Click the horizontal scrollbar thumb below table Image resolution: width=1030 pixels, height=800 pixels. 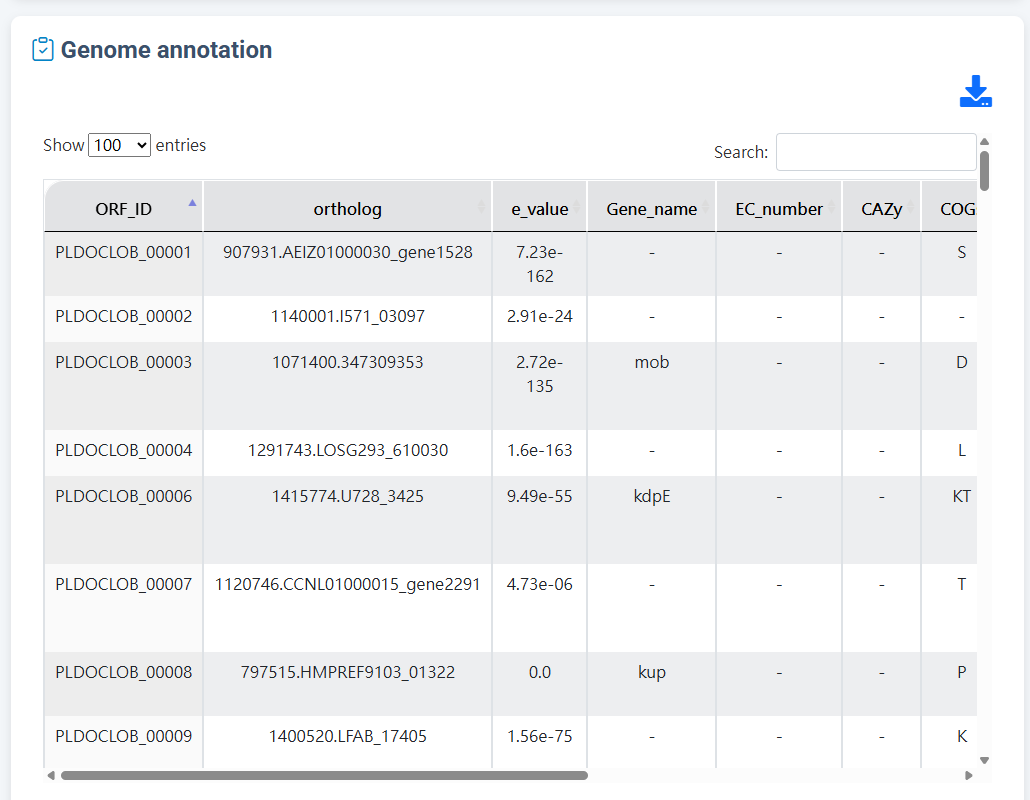pos(324,775)
